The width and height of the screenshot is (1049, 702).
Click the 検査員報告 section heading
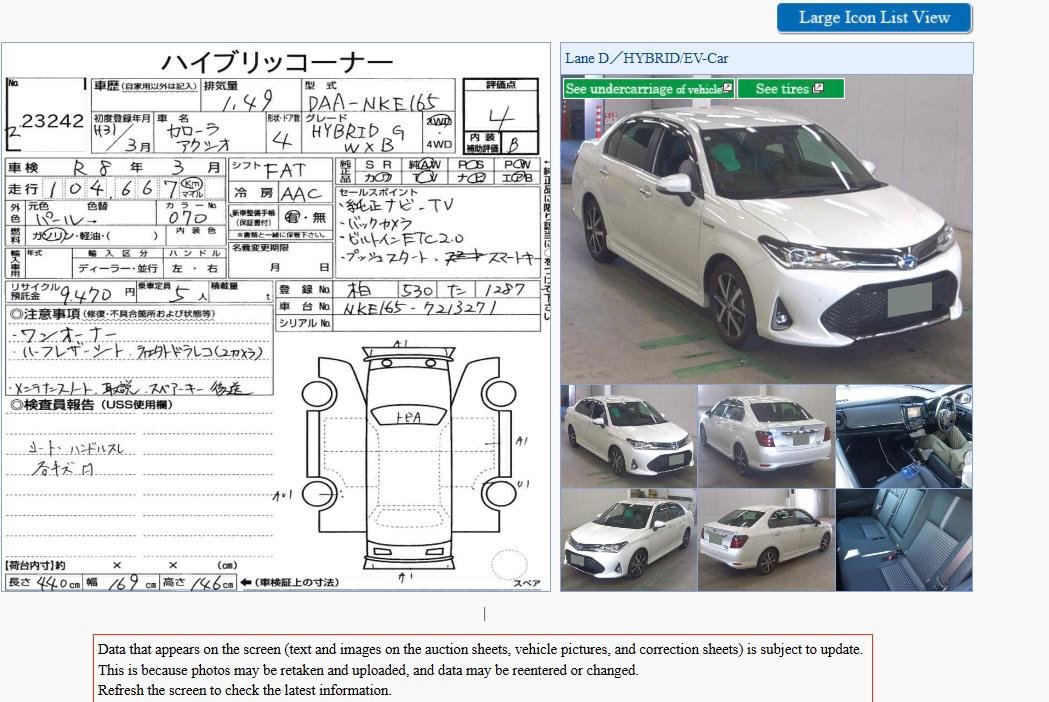(92, 405)
